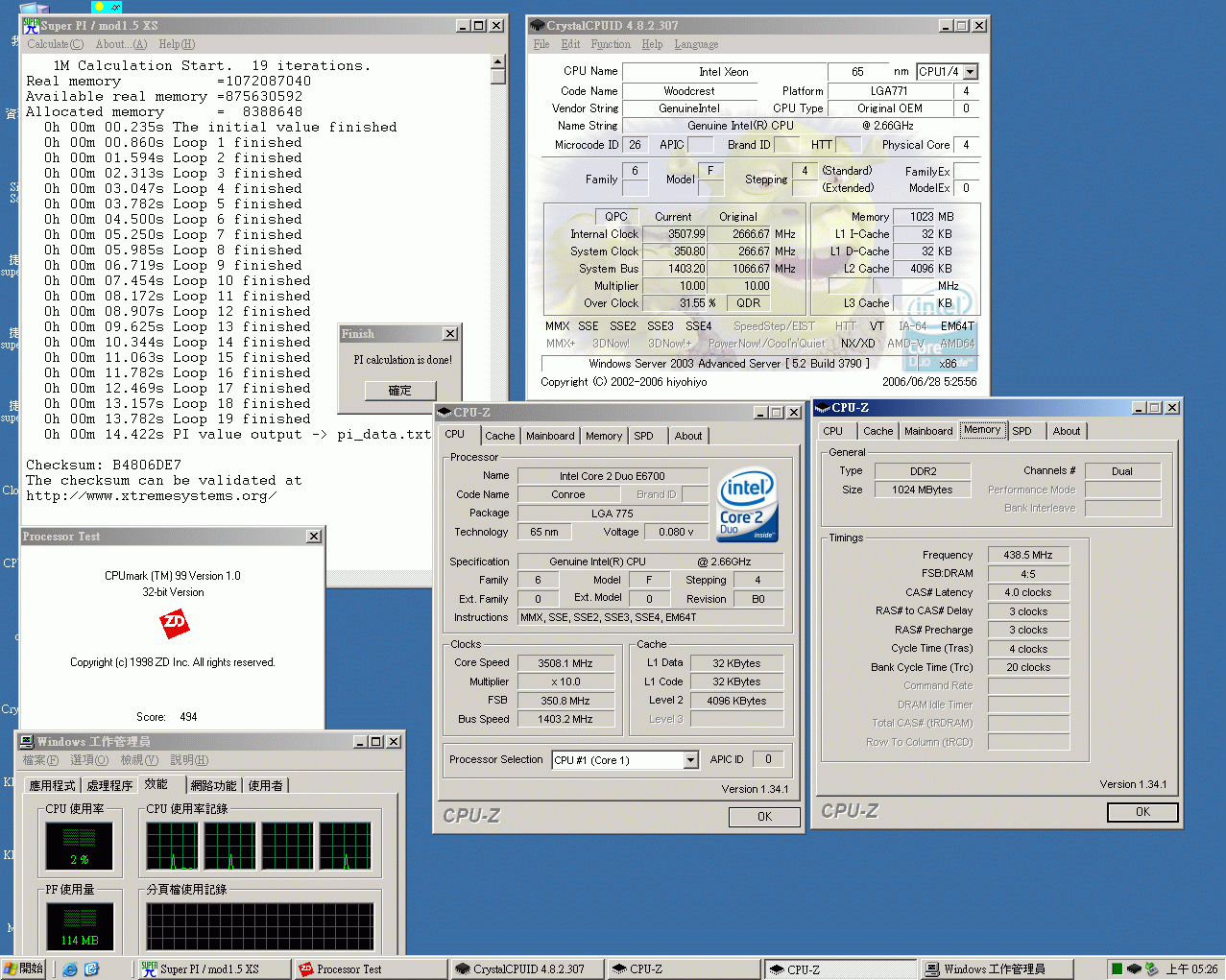
Task: Expand the Processor Selection dropdown in CPU-Z
Action: pyautogui.click(x=690, y=760)
